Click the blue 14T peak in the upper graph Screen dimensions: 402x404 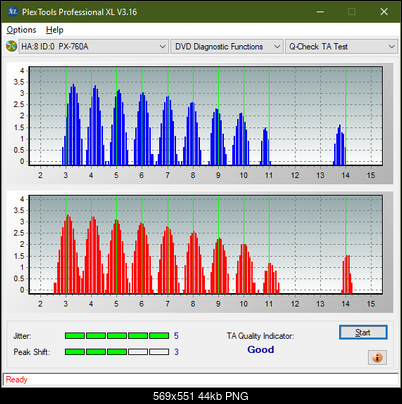point(340,145)
